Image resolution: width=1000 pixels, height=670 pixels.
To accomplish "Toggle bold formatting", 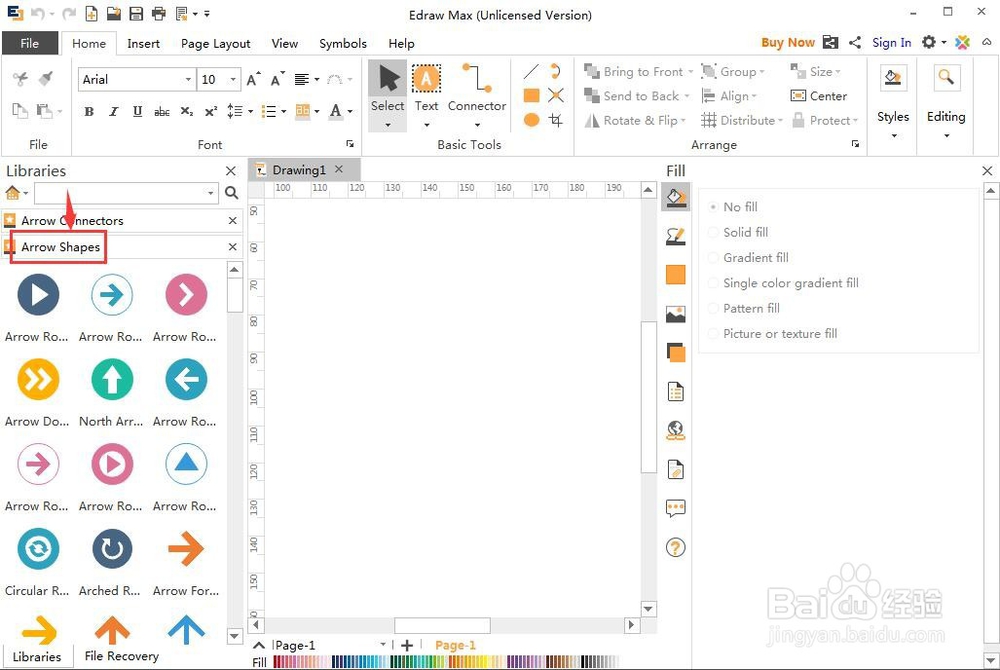I will click(x=89, y=112).
